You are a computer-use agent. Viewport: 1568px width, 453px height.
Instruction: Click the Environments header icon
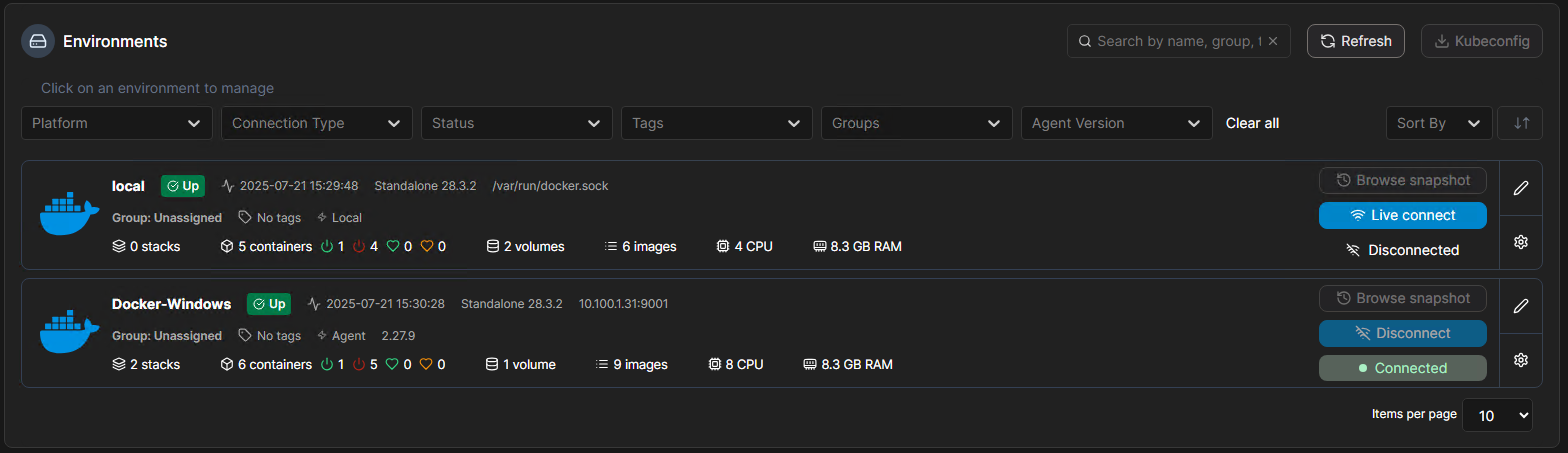(38, 41)
